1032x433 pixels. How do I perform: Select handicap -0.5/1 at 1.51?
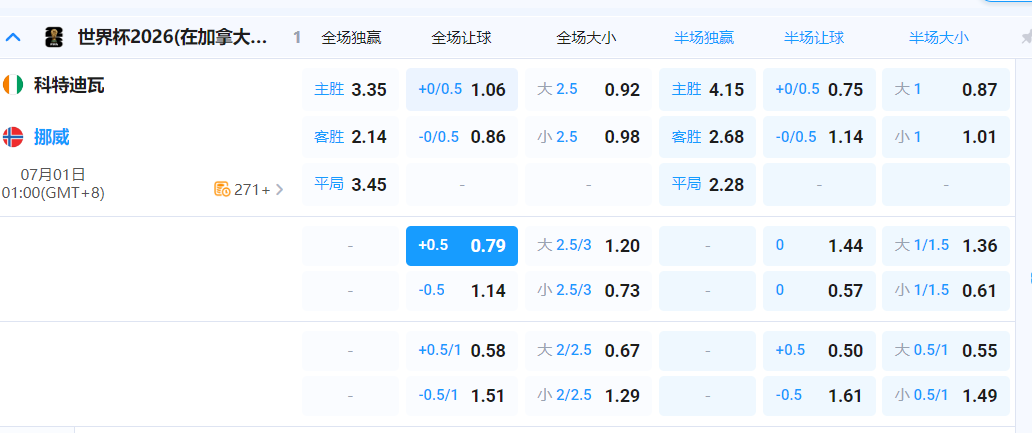tap(462, 396)
